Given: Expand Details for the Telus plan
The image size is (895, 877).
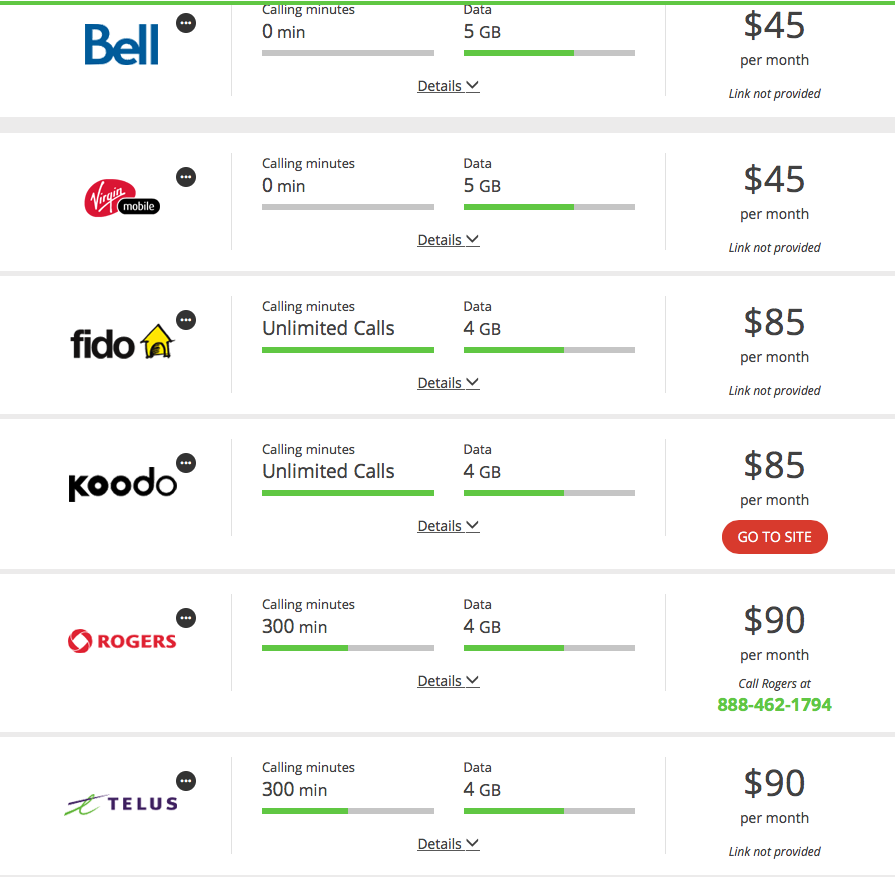Looking at the screenshot, I should pyautogui.click(x=448, y=844).
